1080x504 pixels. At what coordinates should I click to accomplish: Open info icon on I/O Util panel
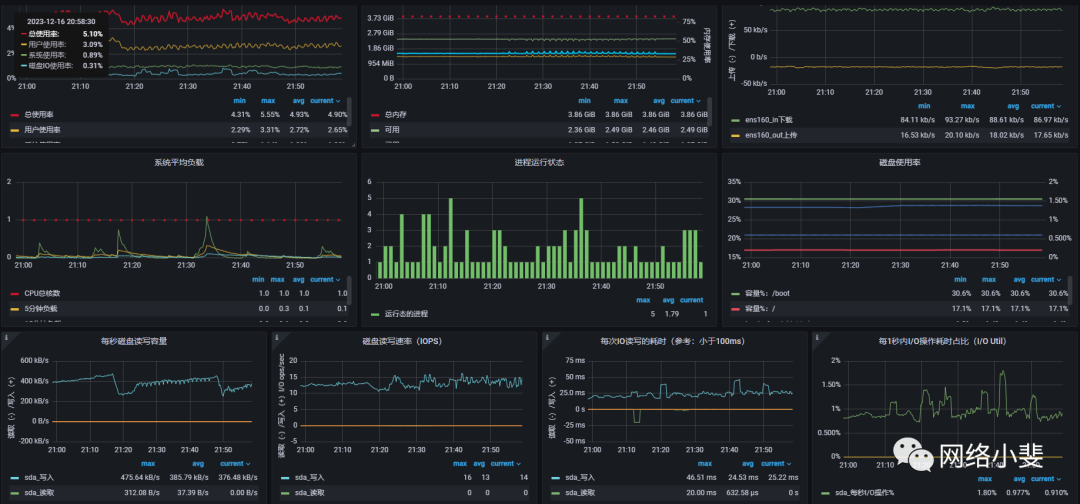coord(818,337)
